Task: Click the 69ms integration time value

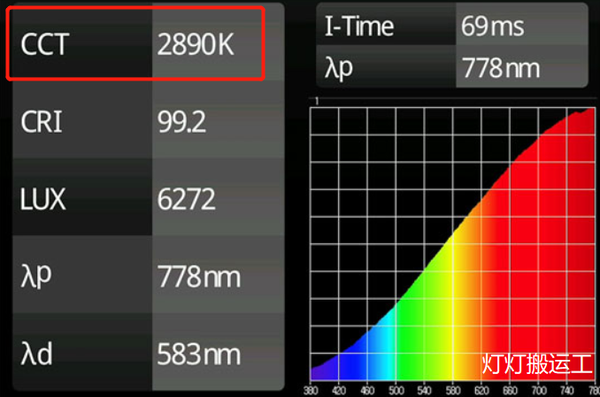Action: pyautogui.click(x=492, y=27)
